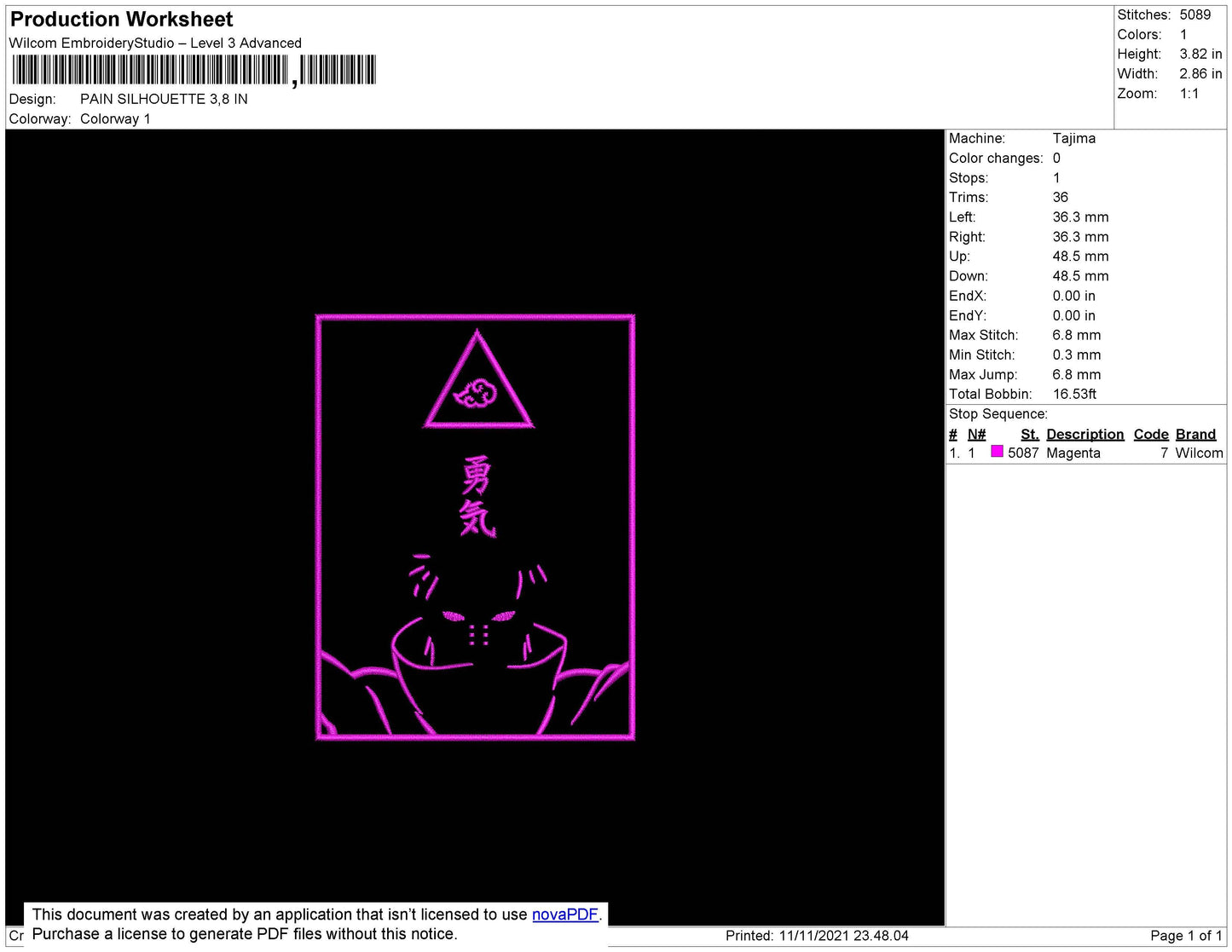
Task: Click the Max Jump value 6.8 mm
Action: pyautogui.click(x=1077, y=374)
